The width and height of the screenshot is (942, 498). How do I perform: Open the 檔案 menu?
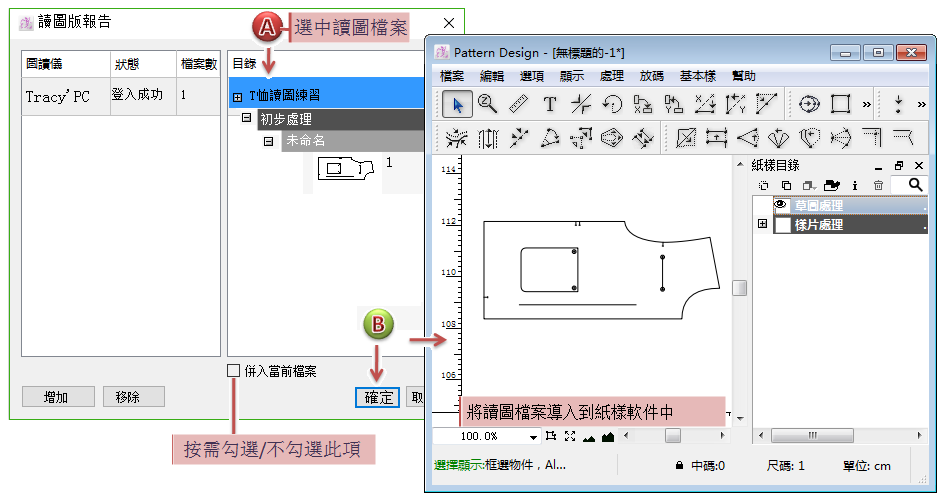click(x=452, y=76)
